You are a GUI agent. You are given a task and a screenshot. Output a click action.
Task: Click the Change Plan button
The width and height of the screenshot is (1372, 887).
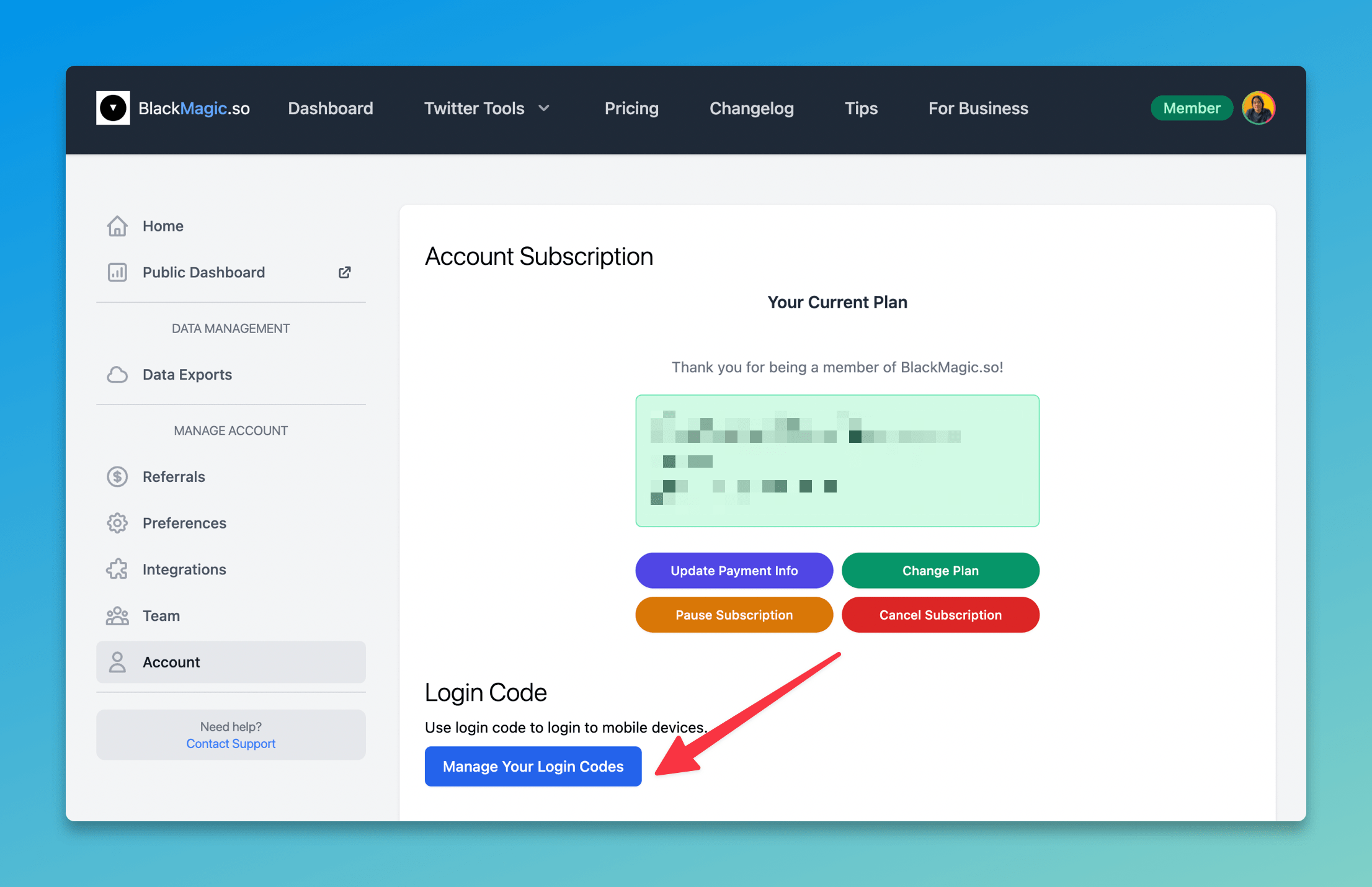[x=940, y=571]
